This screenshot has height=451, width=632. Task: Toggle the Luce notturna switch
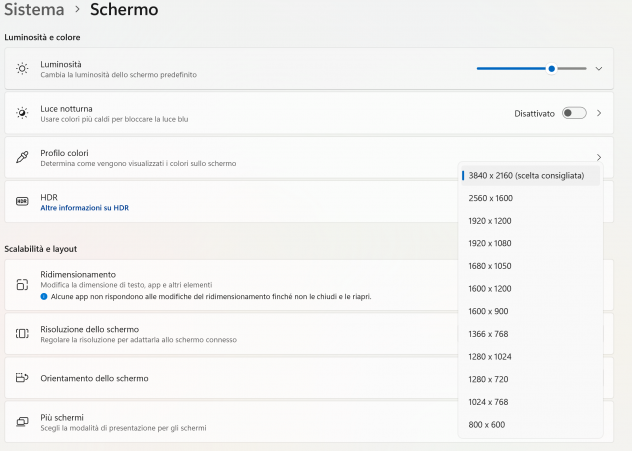click(574, 113)
